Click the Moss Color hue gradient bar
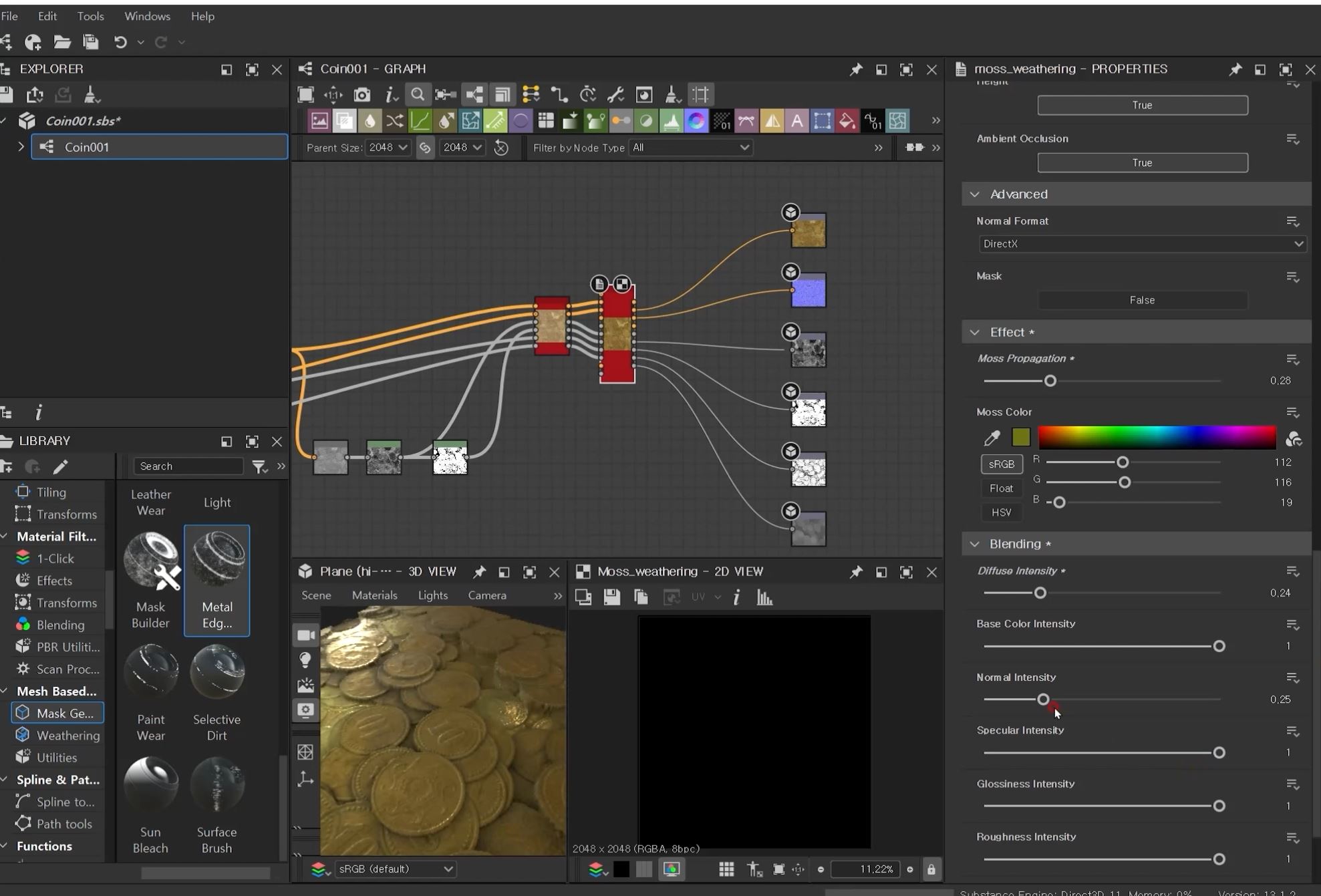This screenshot has height=896, width=1321. coord(1156,438)
